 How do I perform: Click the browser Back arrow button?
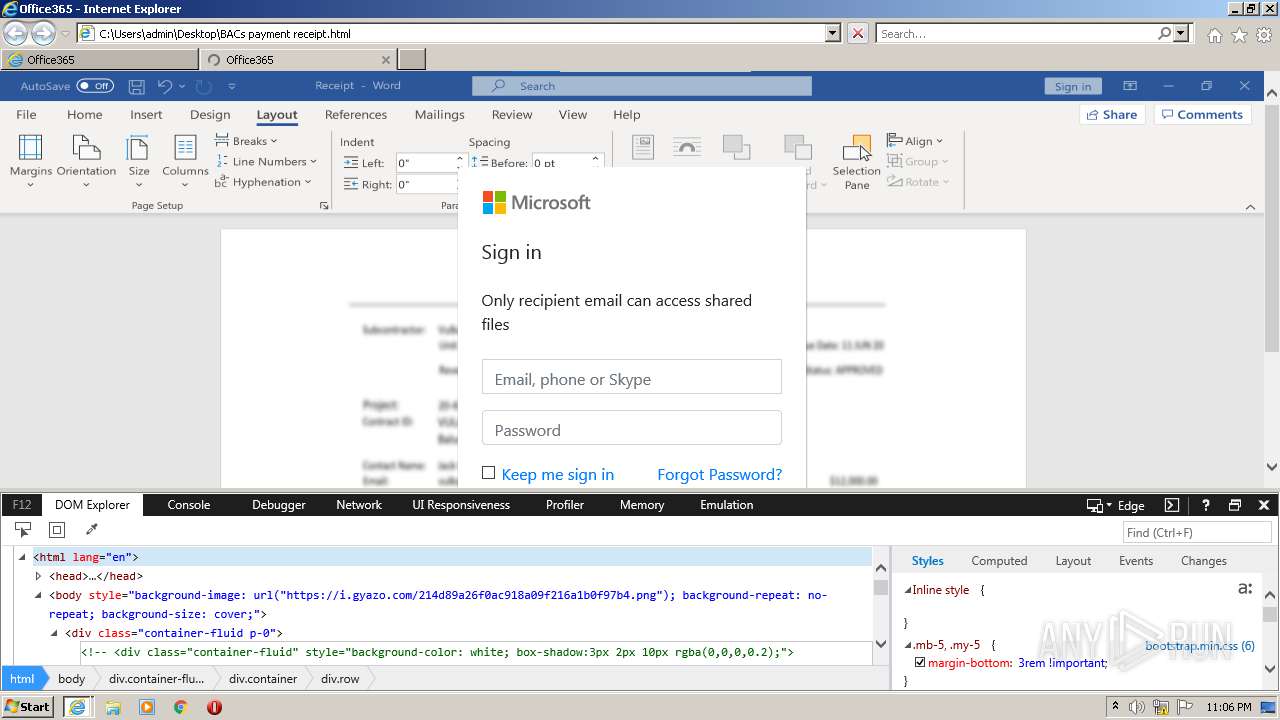pyautogui.click(x=16, y=33)
